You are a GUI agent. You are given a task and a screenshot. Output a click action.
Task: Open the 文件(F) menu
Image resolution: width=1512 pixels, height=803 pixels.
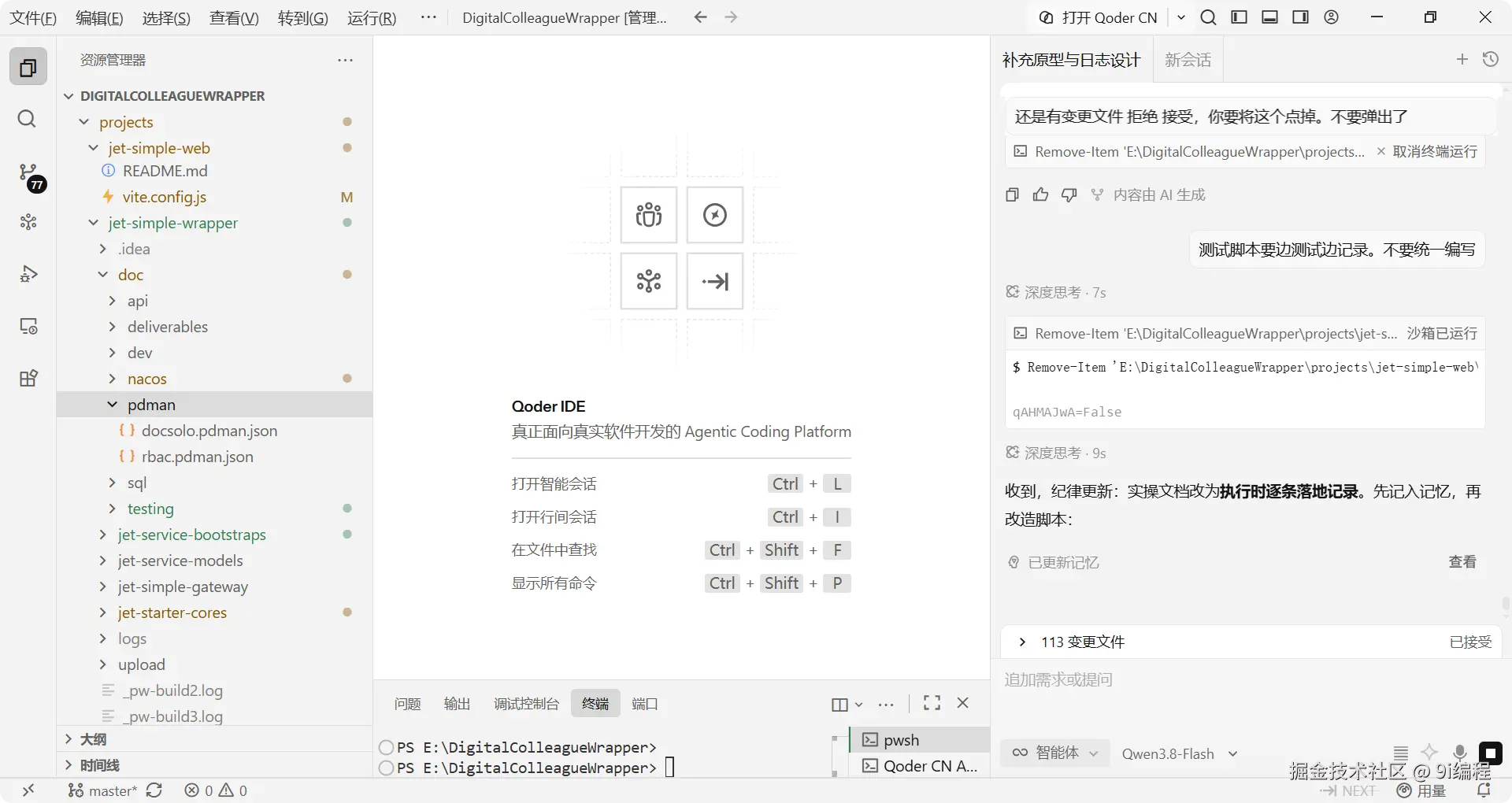[x=32, y=17]
